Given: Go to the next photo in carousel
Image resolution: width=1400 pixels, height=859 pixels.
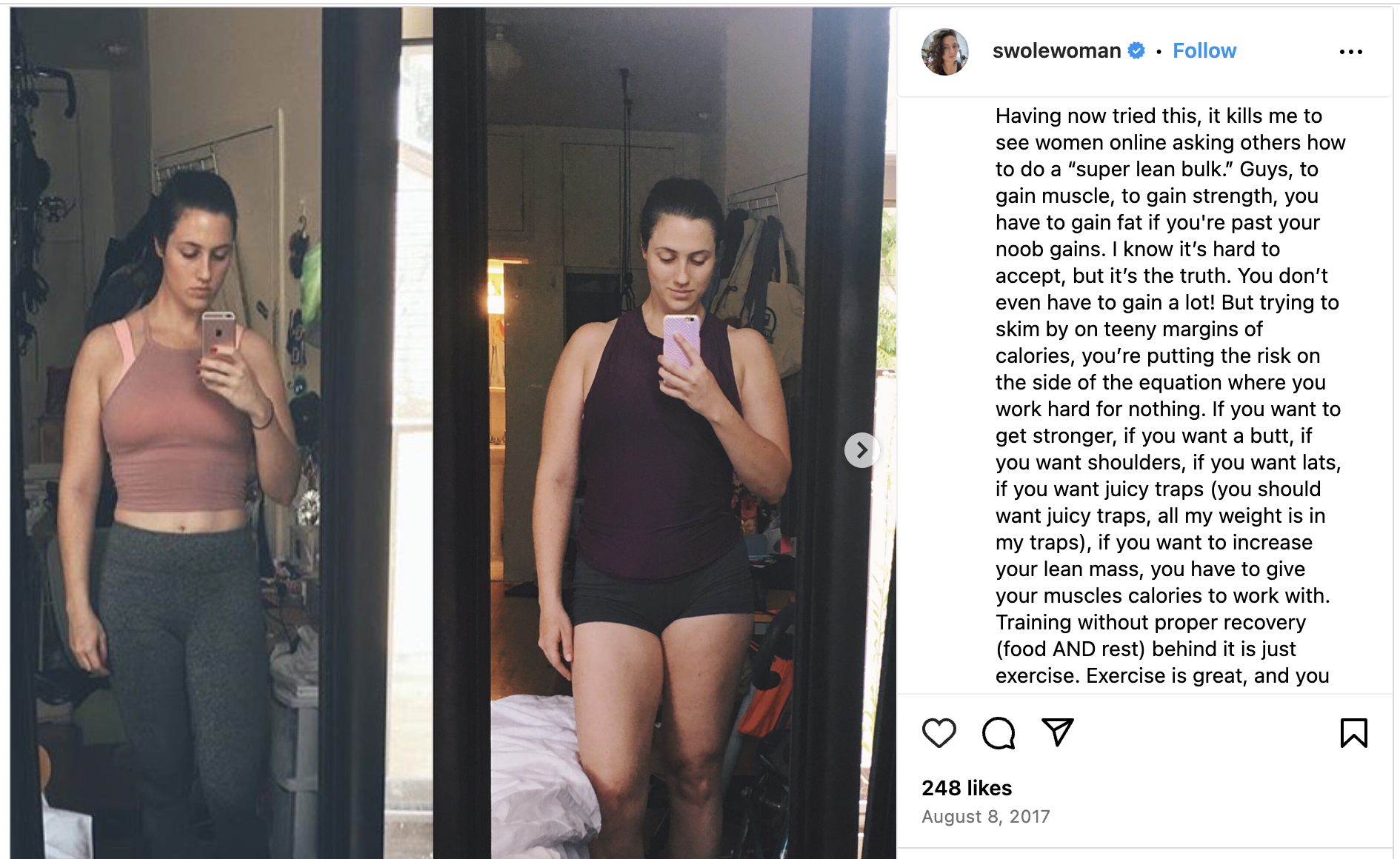Looking at the screenshot, I should 861,449.
